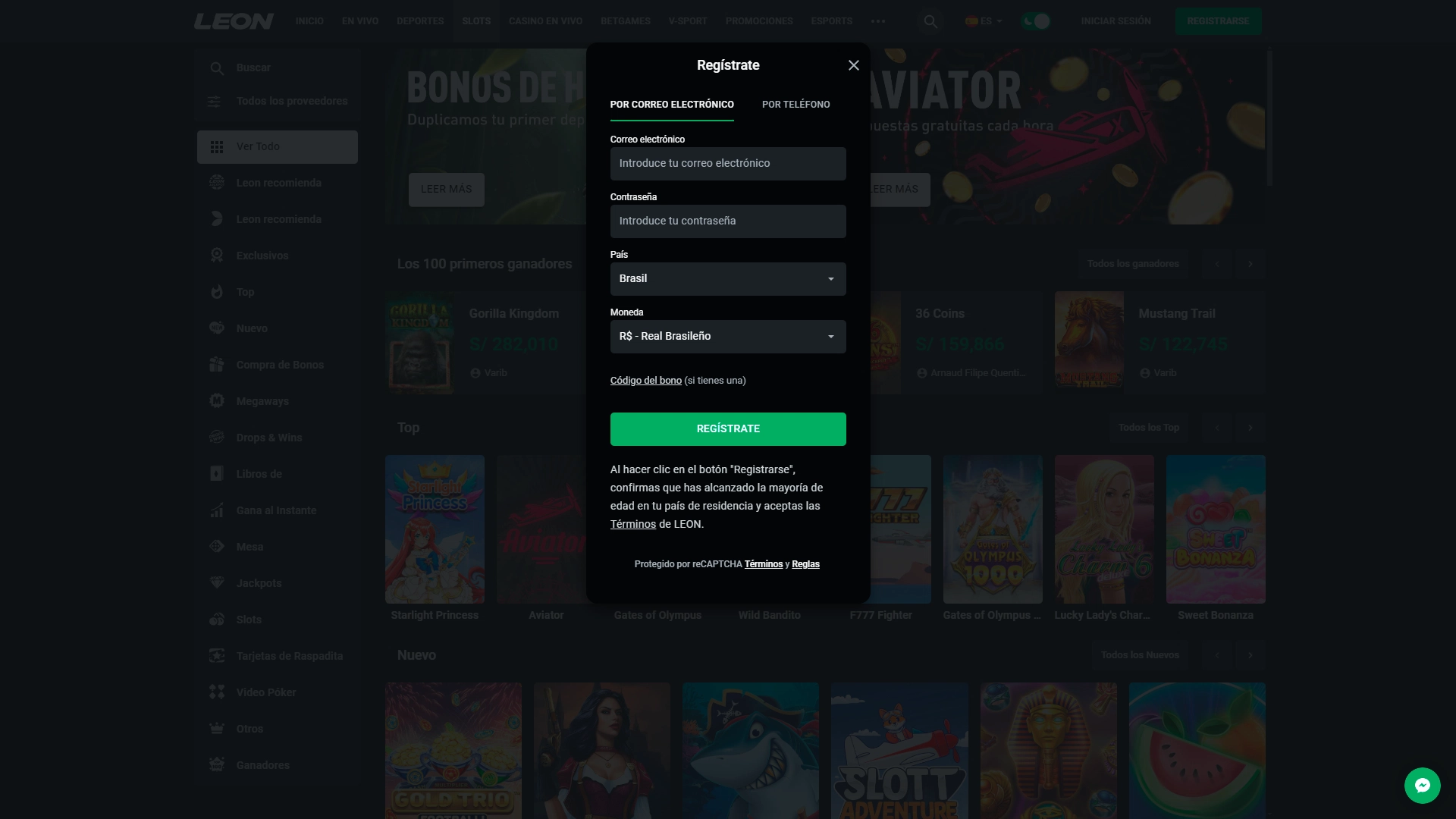The image size is (1456, 819).
Task: Click the Exclusives star icon in sidebar
Action: (x=217, y=255)
